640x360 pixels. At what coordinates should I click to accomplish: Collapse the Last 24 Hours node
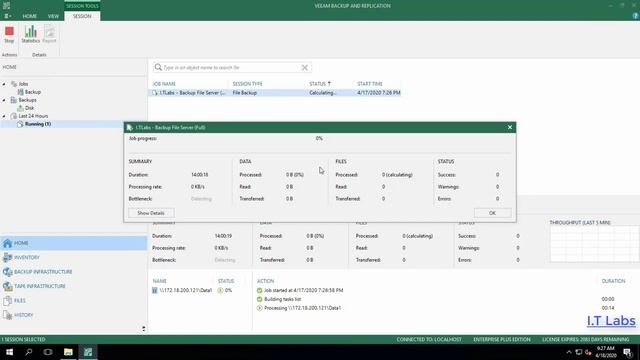pos(4,116)
